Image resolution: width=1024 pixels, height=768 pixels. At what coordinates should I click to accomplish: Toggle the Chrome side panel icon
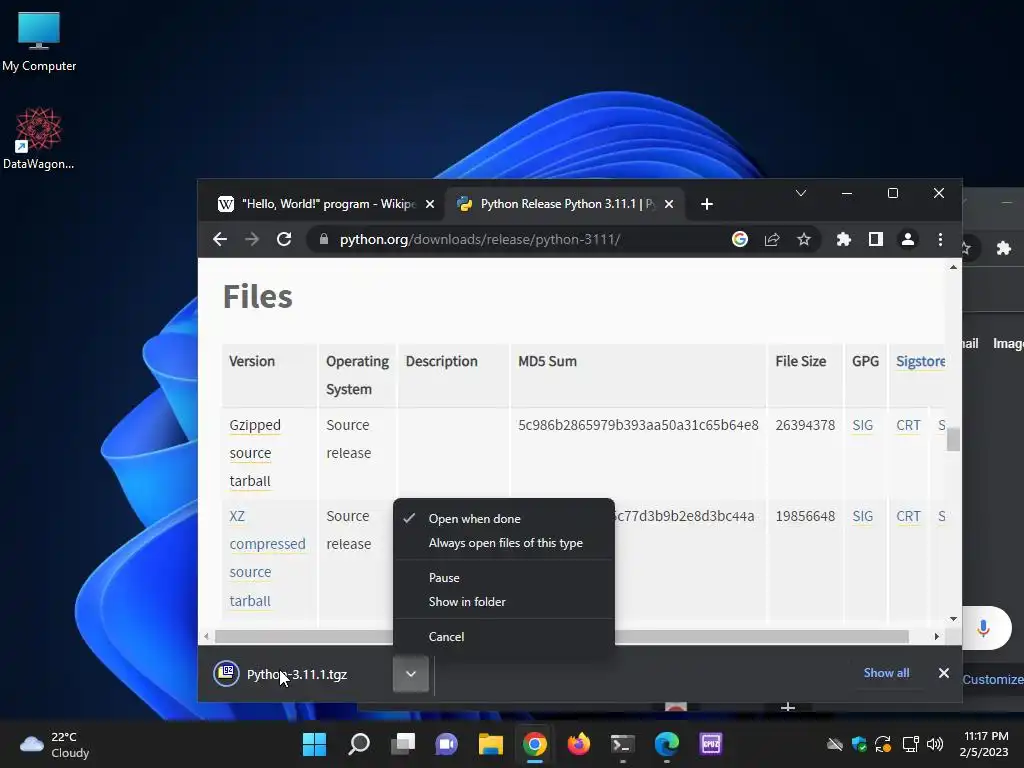point(876,240)
